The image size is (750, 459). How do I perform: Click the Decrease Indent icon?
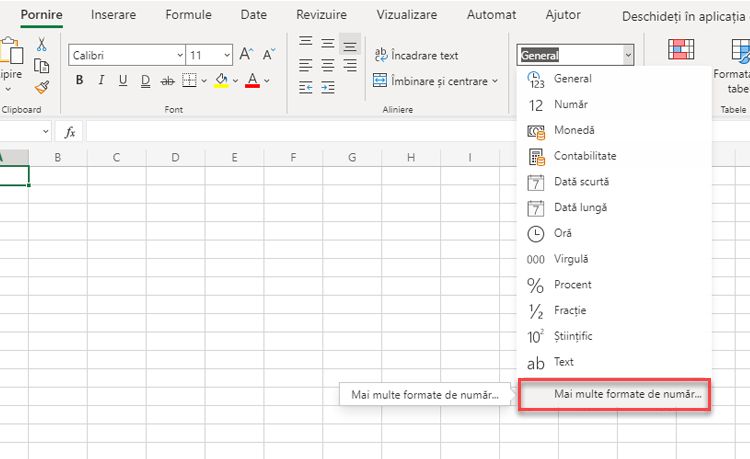306,87
